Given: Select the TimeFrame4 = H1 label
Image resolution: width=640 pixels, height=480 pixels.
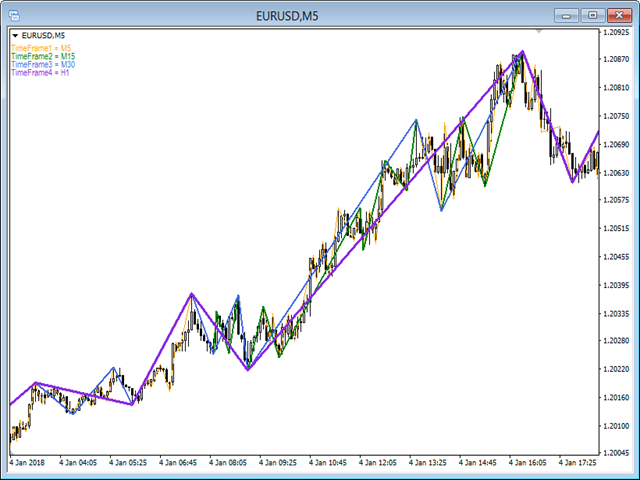Looking at the screenshot, I should point(40,73).
